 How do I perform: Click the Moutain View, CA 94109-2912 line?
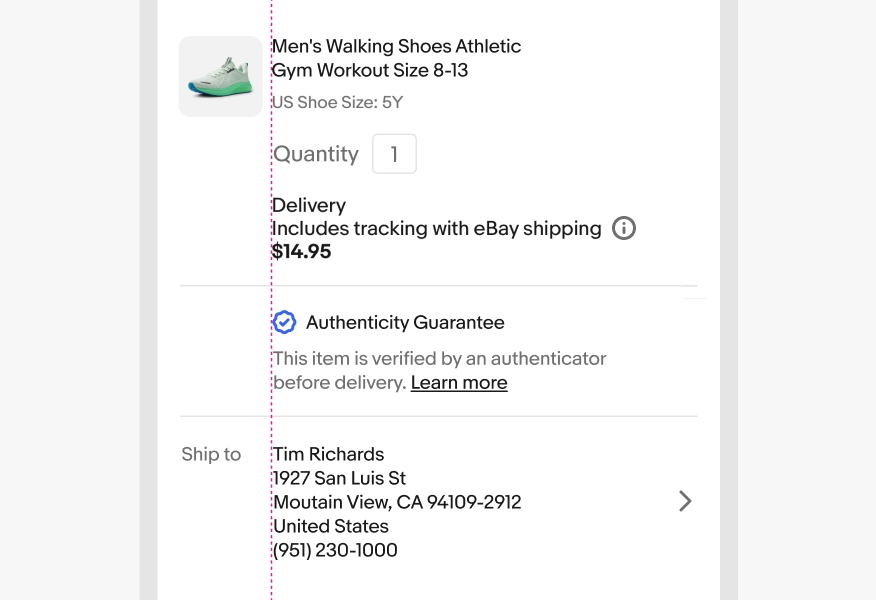[397, 502]
